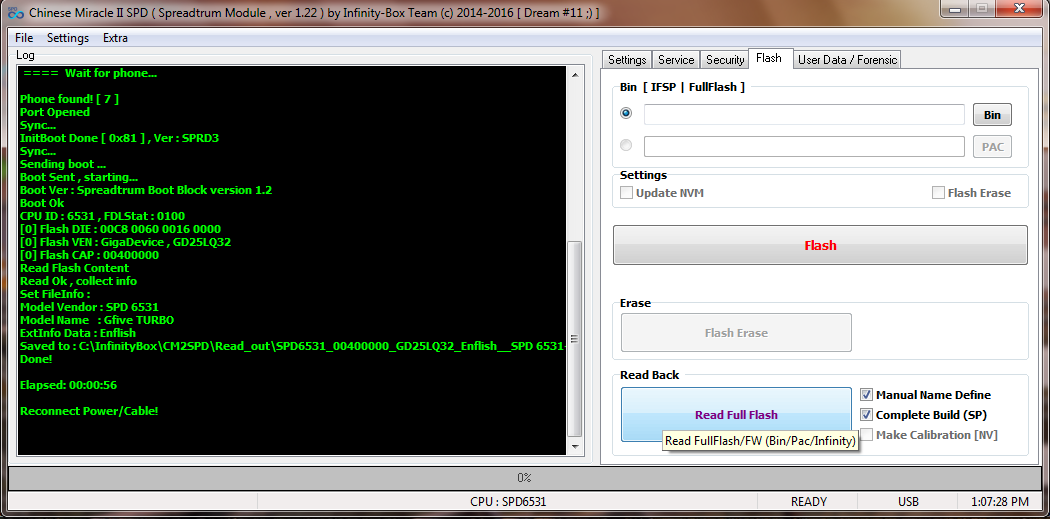Click the Read Full Flash button
Viewport: 1050px width, 519px height.
736,415
